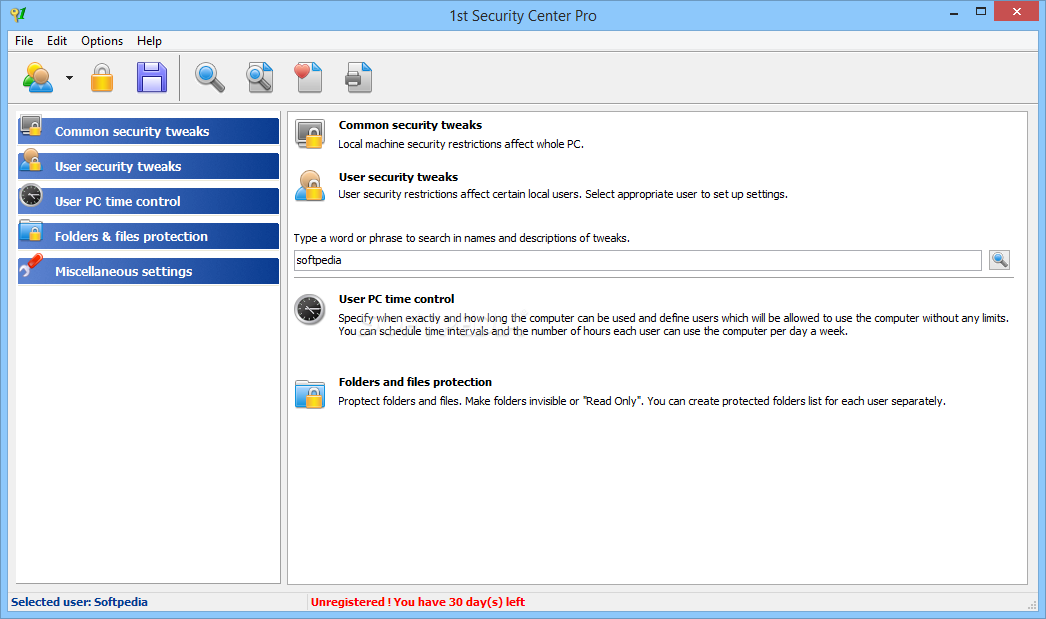Click main panel user lock icon
The width and height of the screenshot is (1046, 619).
pyautogui.click(x=310, y=185)
